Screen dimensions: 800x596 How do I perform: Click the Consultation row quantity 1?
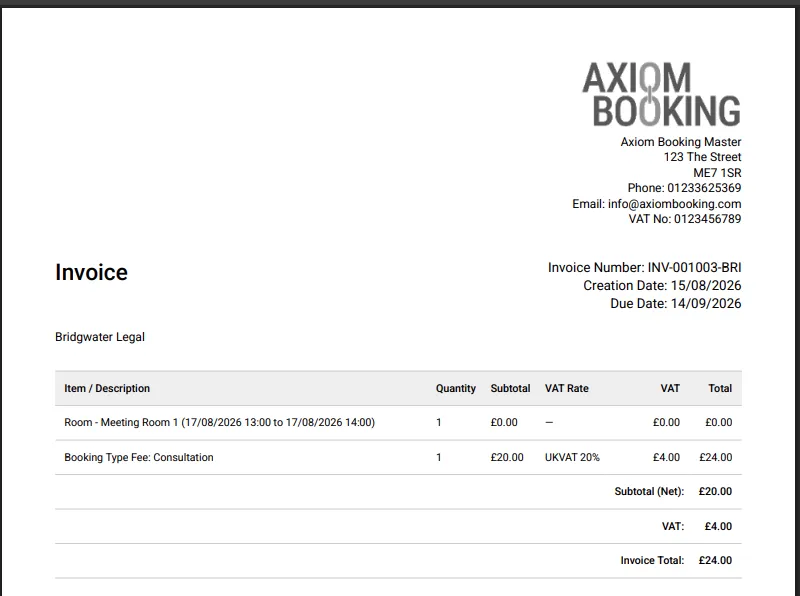pos(438,457)
